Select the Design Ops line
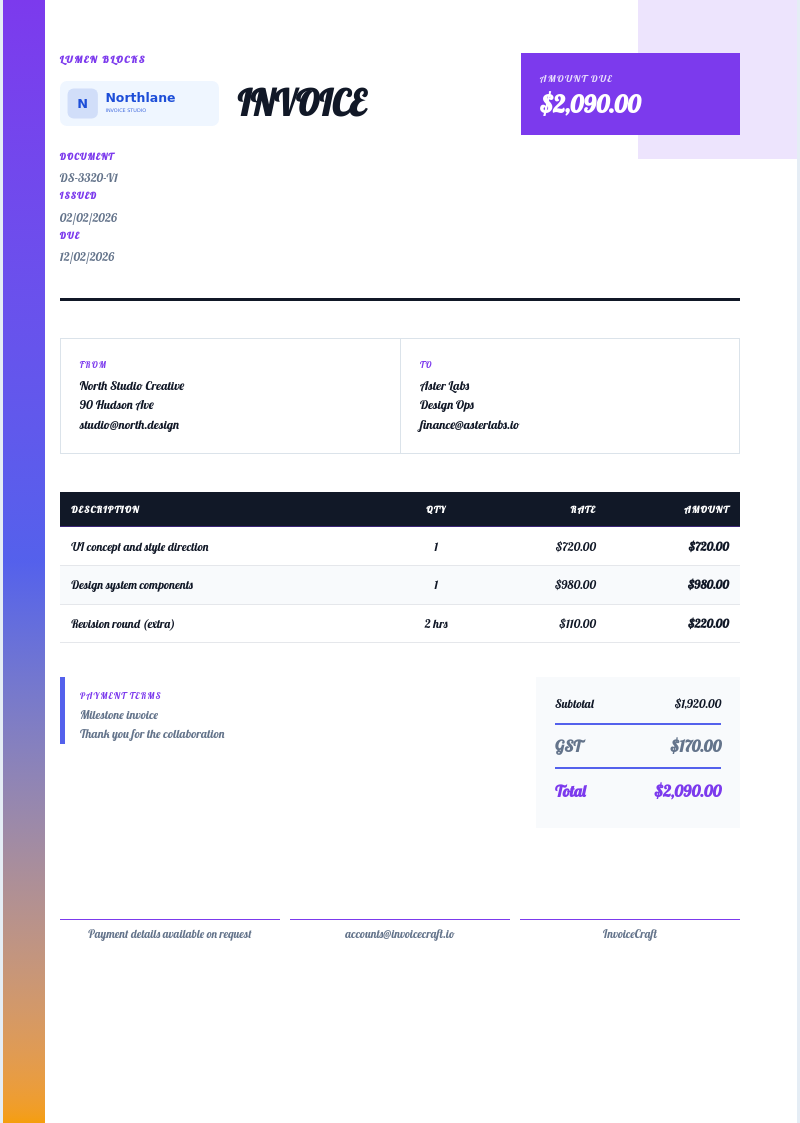Image resolution: width=800 pixels, height=1123 pixels. (x=447, y=405)
